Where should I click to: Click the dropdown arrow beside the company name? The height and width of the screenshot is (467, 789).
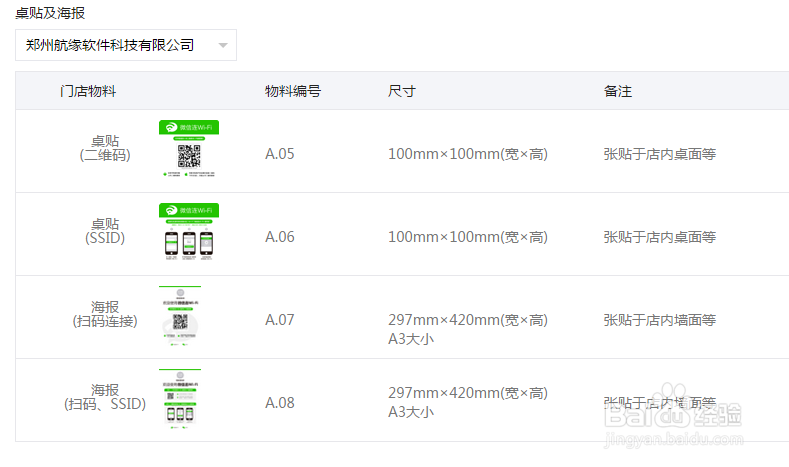tap(223, 45)
